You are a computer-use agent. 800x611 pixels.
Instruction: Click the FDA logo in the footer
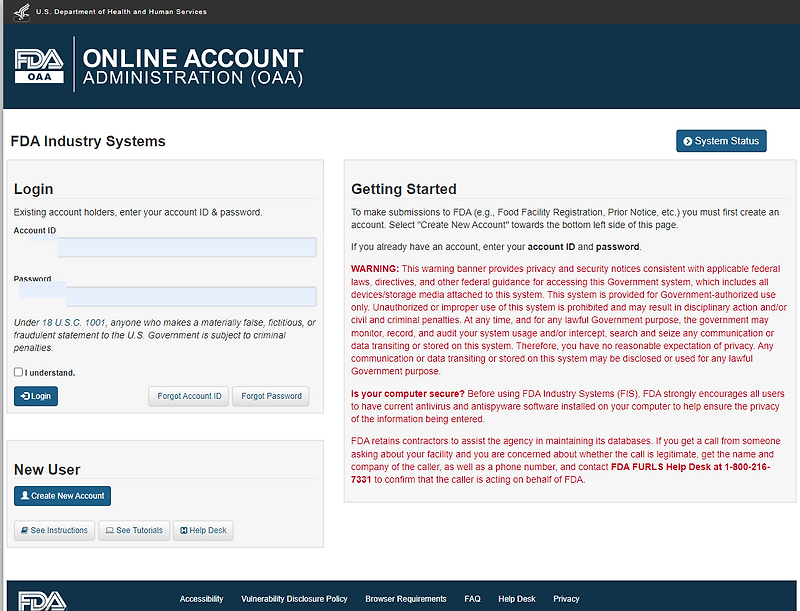[x=42, y=601]
